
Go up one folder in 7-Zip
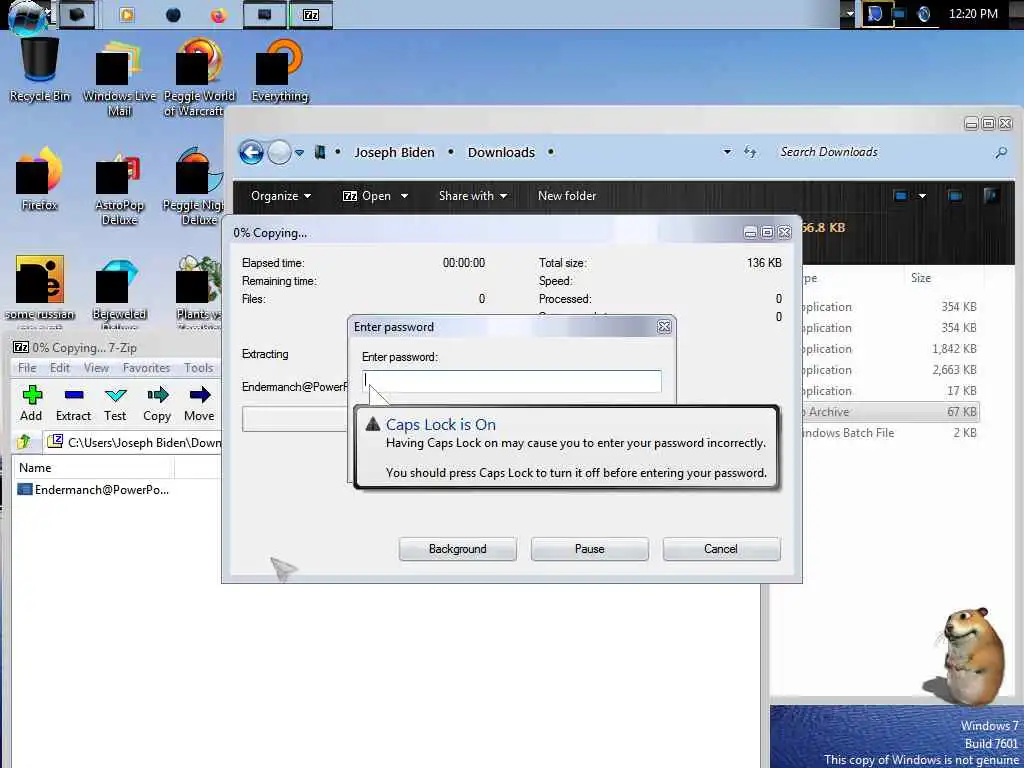pyautogui.click(x=24, y=442)
